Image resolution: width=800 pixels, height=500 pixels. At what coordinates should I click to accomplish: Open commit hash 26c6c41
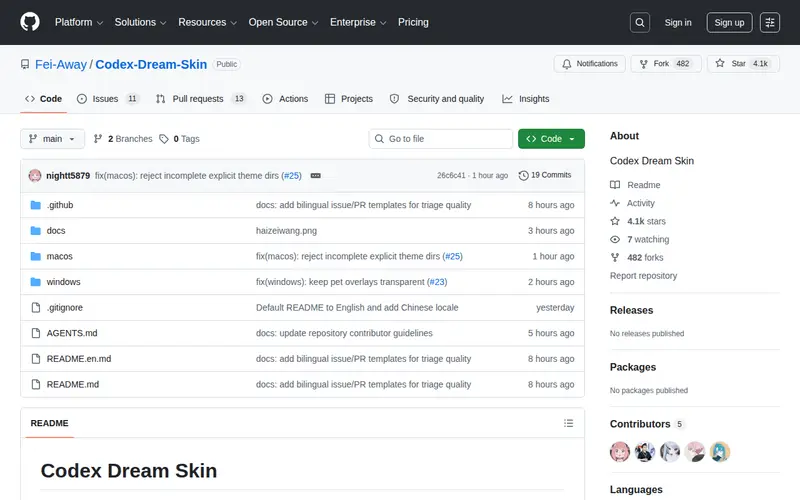[451, 176]
